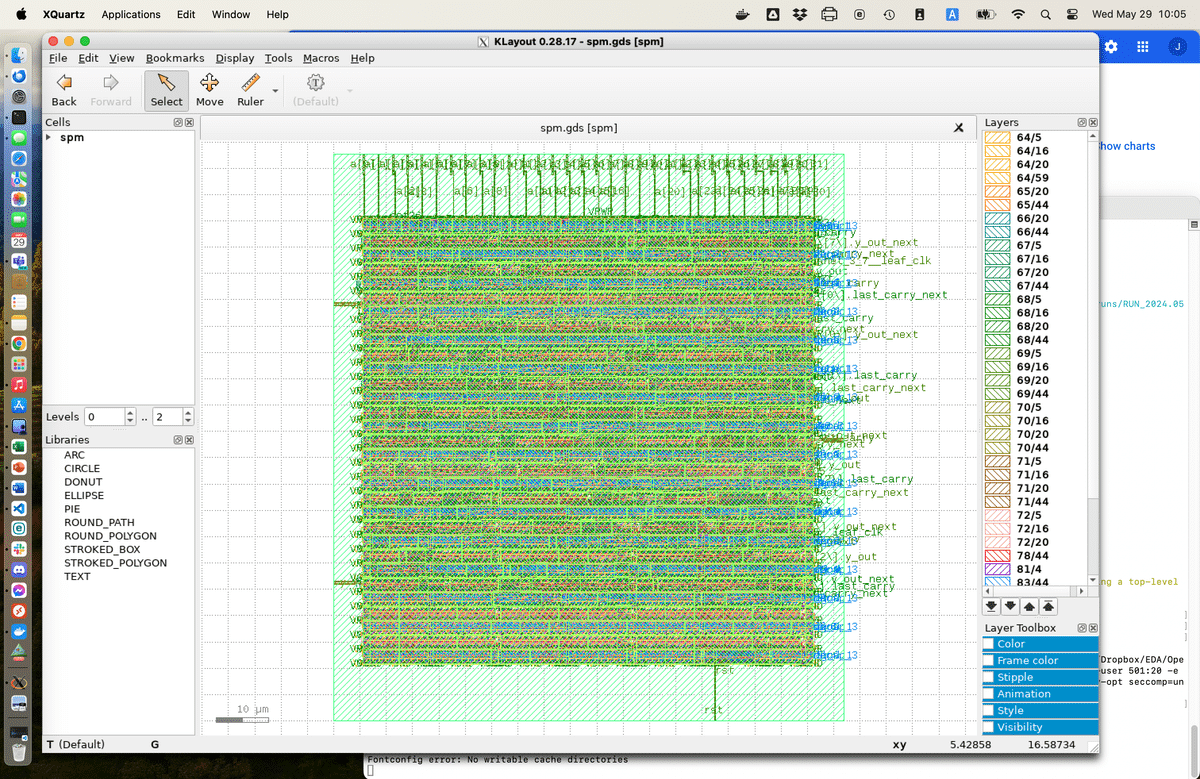The width and height of the screenshot is (1200, 779).
Task: Expand the spm cell tree
Action: click(x=49, y=138)
